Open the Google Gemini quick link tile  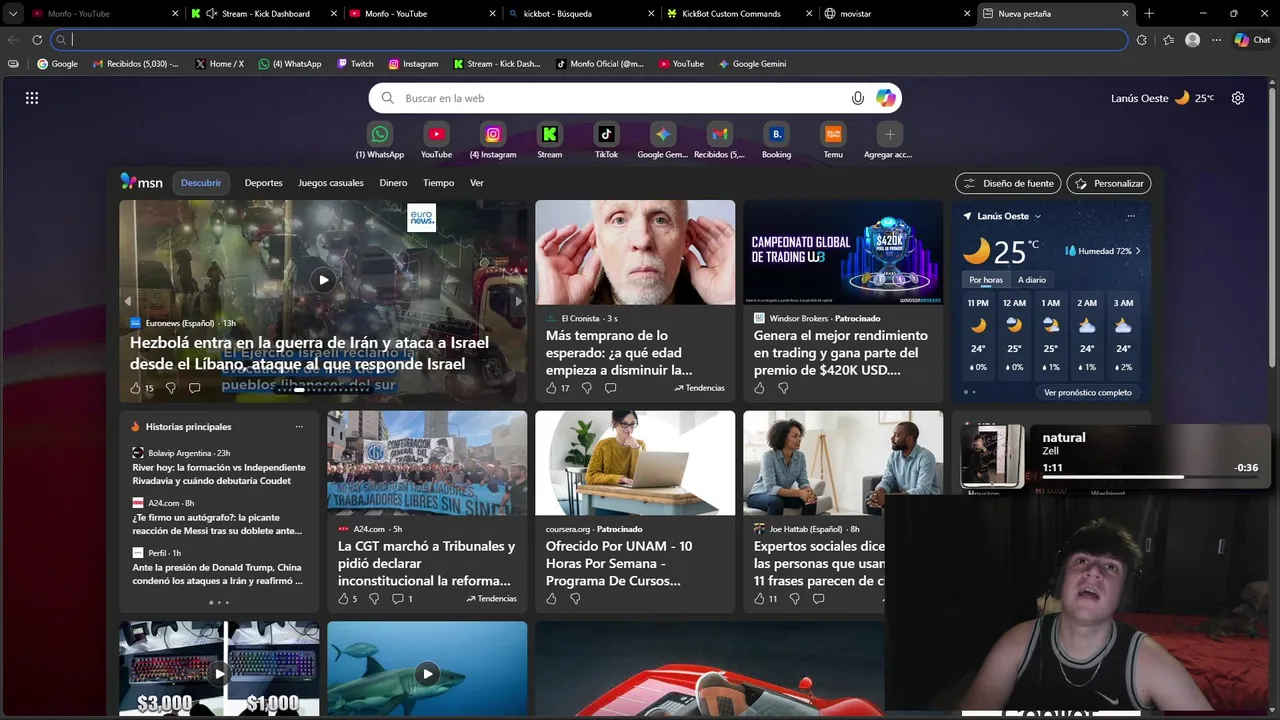click(663, 140)
